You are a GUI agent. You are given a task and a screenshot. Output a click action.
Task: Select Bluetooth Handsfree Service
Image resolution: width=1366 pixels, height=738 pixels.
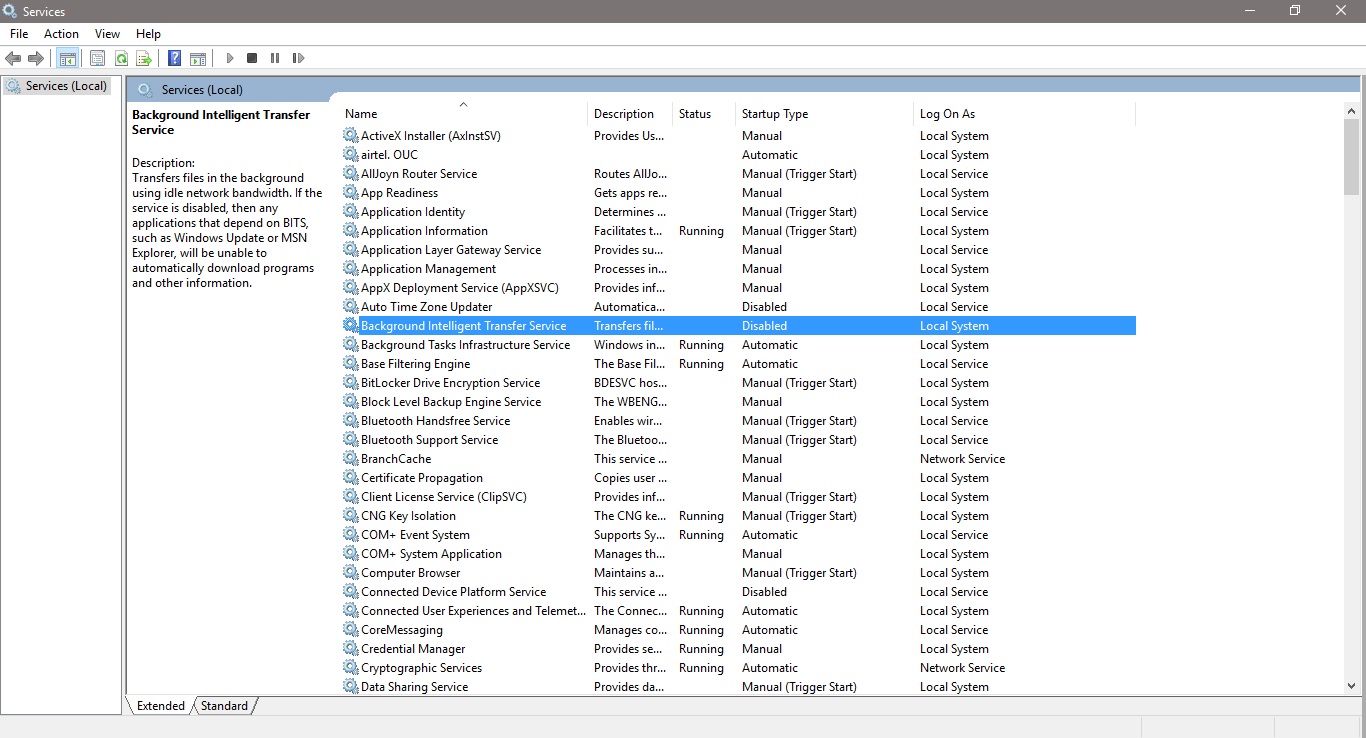coord(435,421)
